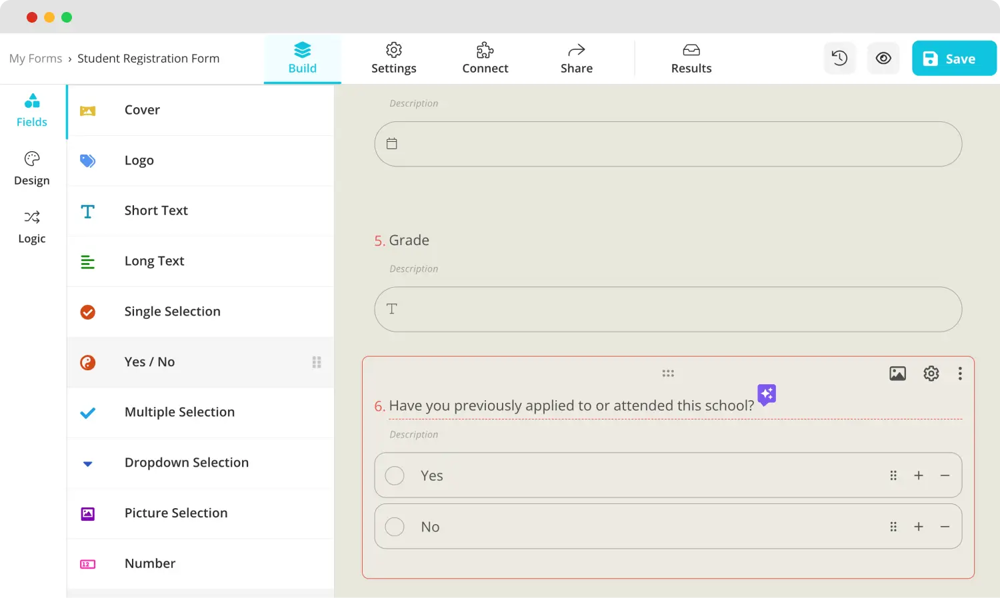
Task: Switch to the Settings tab
Action: (x=394, y=58)
